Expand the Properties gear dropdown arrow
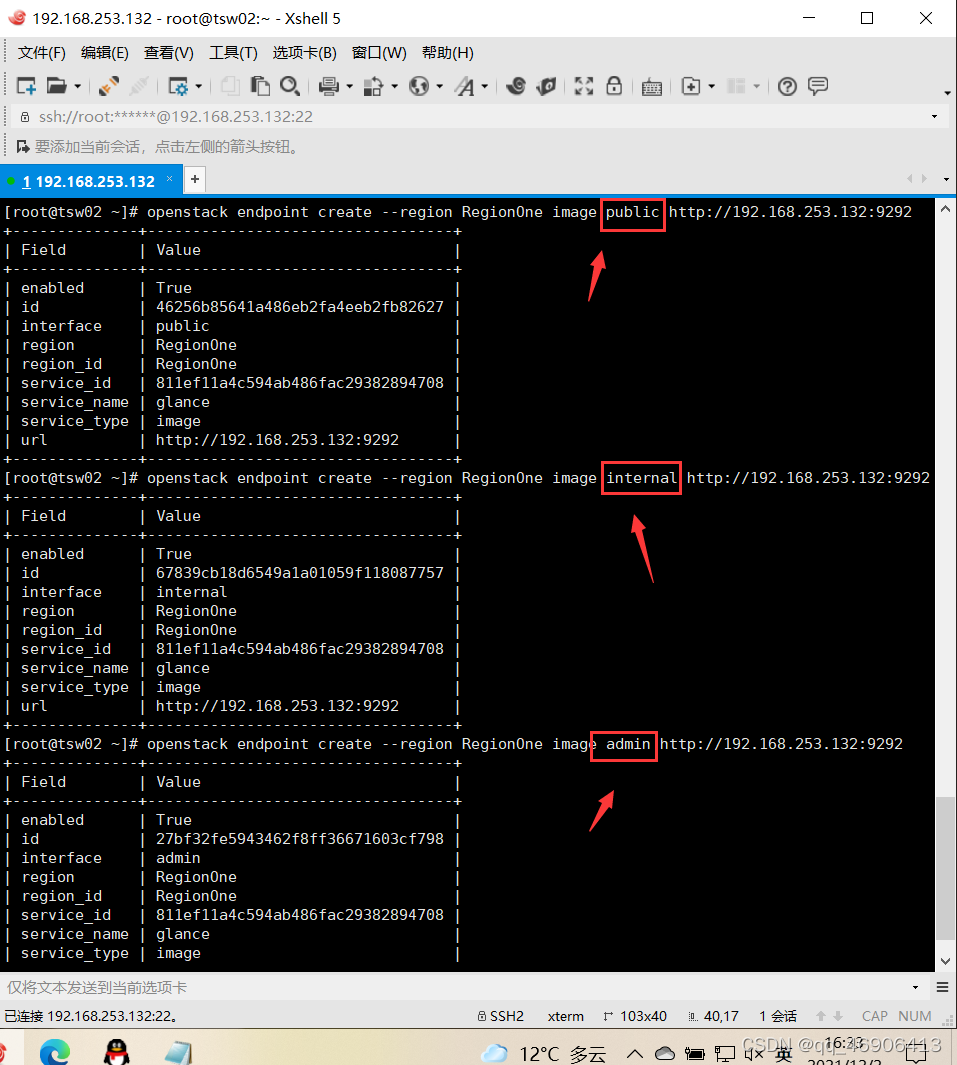The image size is (957, 1065). [x=198, y=86]
